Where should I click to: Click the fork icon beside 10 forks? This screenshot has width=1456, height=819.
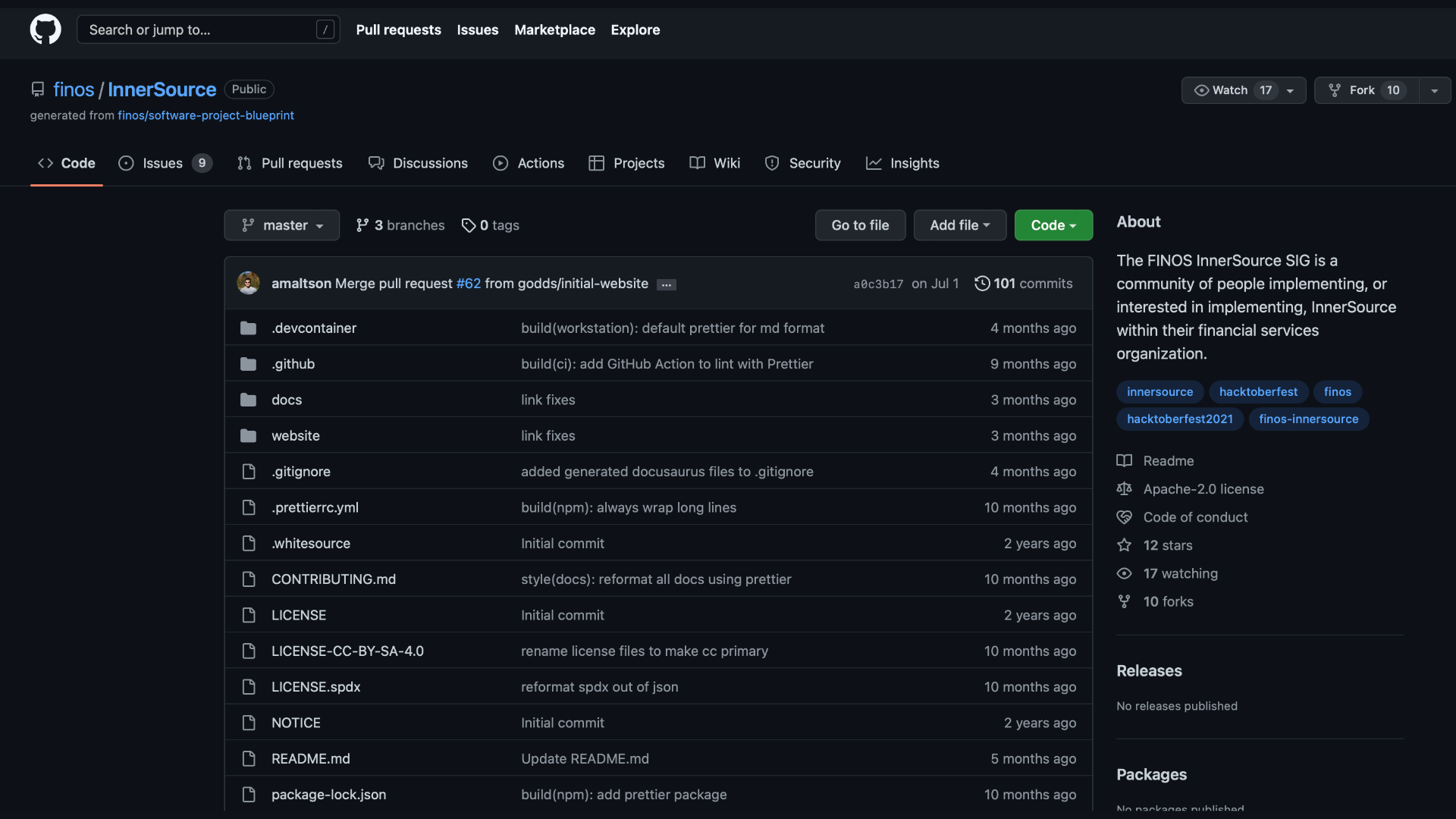(x=1124, y=601)
